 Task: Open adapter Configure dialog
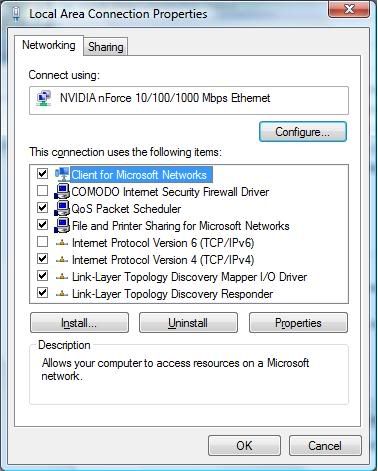303,132
